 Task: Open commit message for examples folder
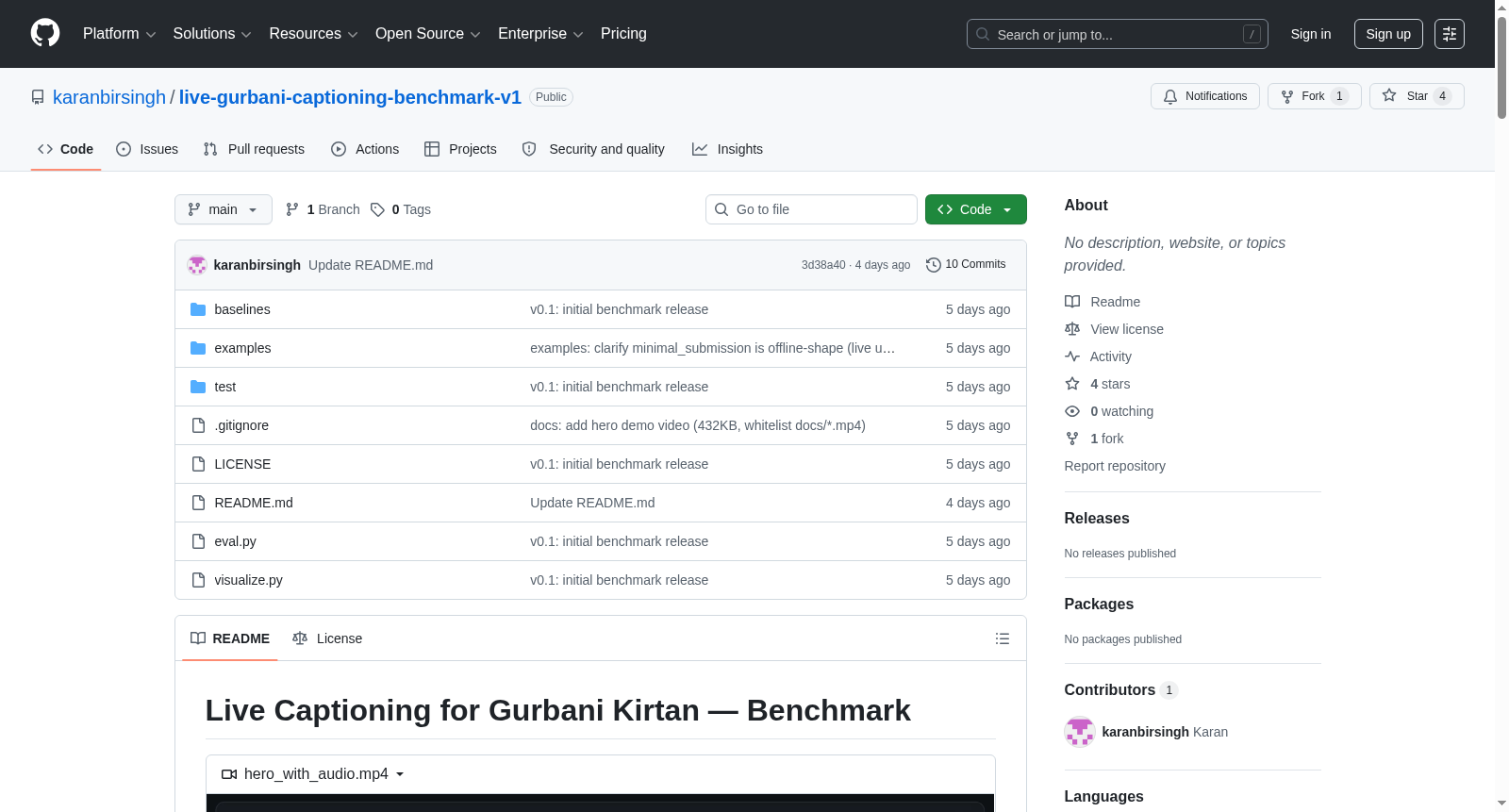tap(713, 348)
